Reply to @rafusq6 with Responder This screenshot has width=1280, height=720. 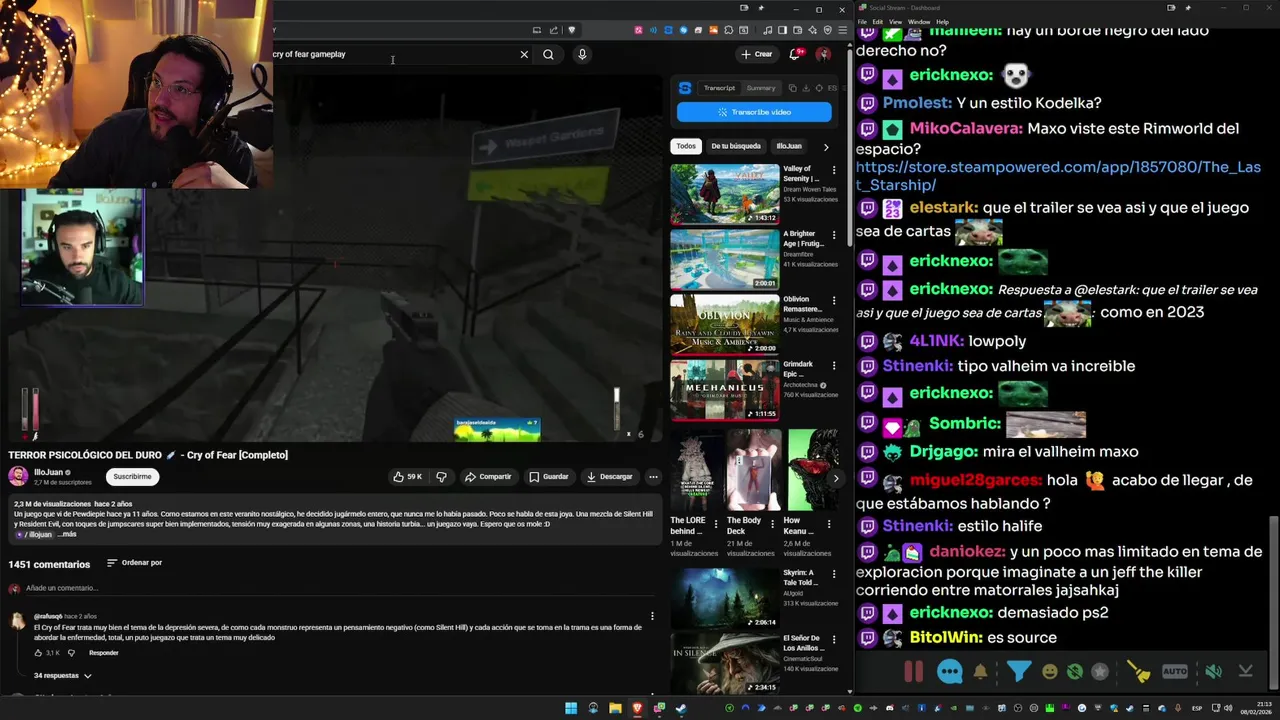coord(104,653)
